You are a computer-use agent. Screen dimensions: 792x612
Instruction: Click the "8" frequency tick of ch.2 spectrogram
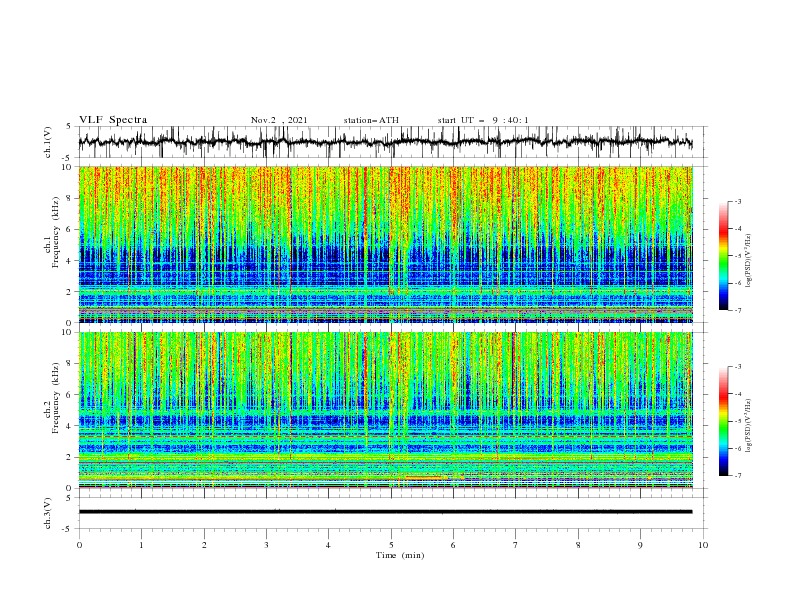point(70,364)
